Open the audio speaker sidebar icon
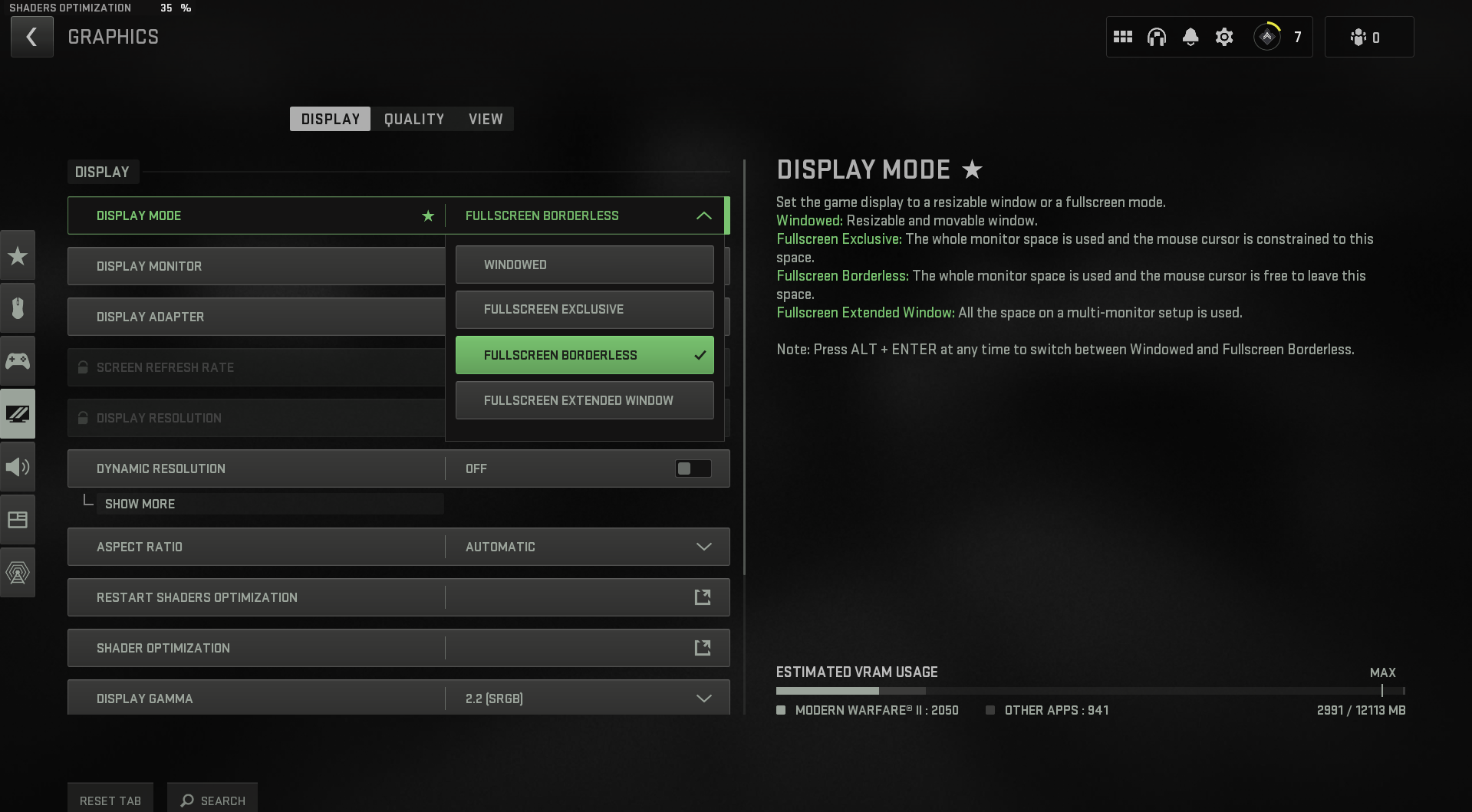This screenshot has width=1472, height=812. coord(18,466)
